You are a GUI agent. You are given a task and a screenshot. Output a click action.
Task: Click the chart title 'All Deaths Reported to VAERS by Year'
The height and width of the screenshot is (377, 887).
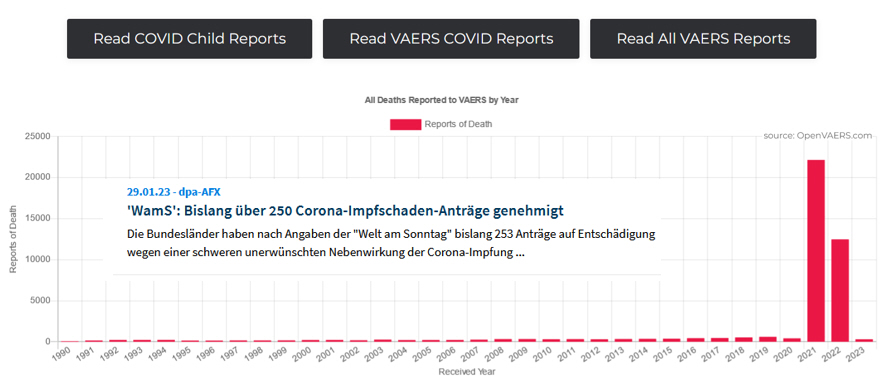[442, 100]
